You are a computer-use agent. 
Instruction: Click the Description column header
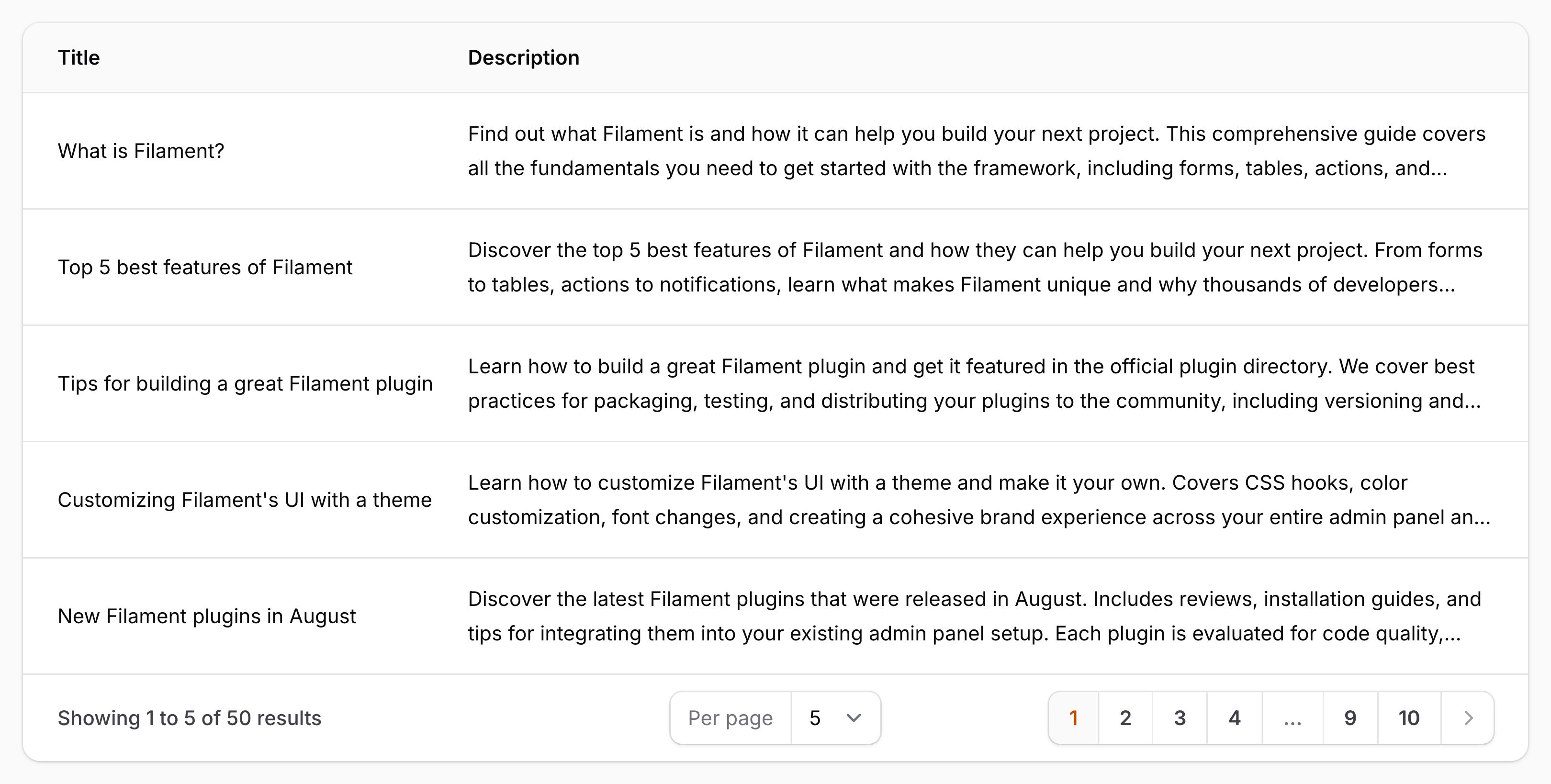coord(524,58)
